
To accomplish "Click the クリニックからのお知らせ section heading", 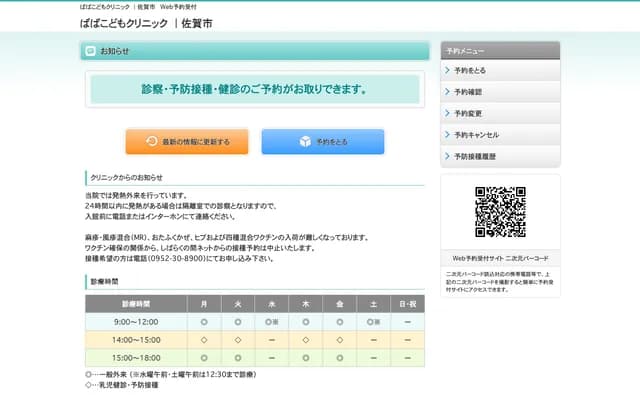I will tap(126, 178).
